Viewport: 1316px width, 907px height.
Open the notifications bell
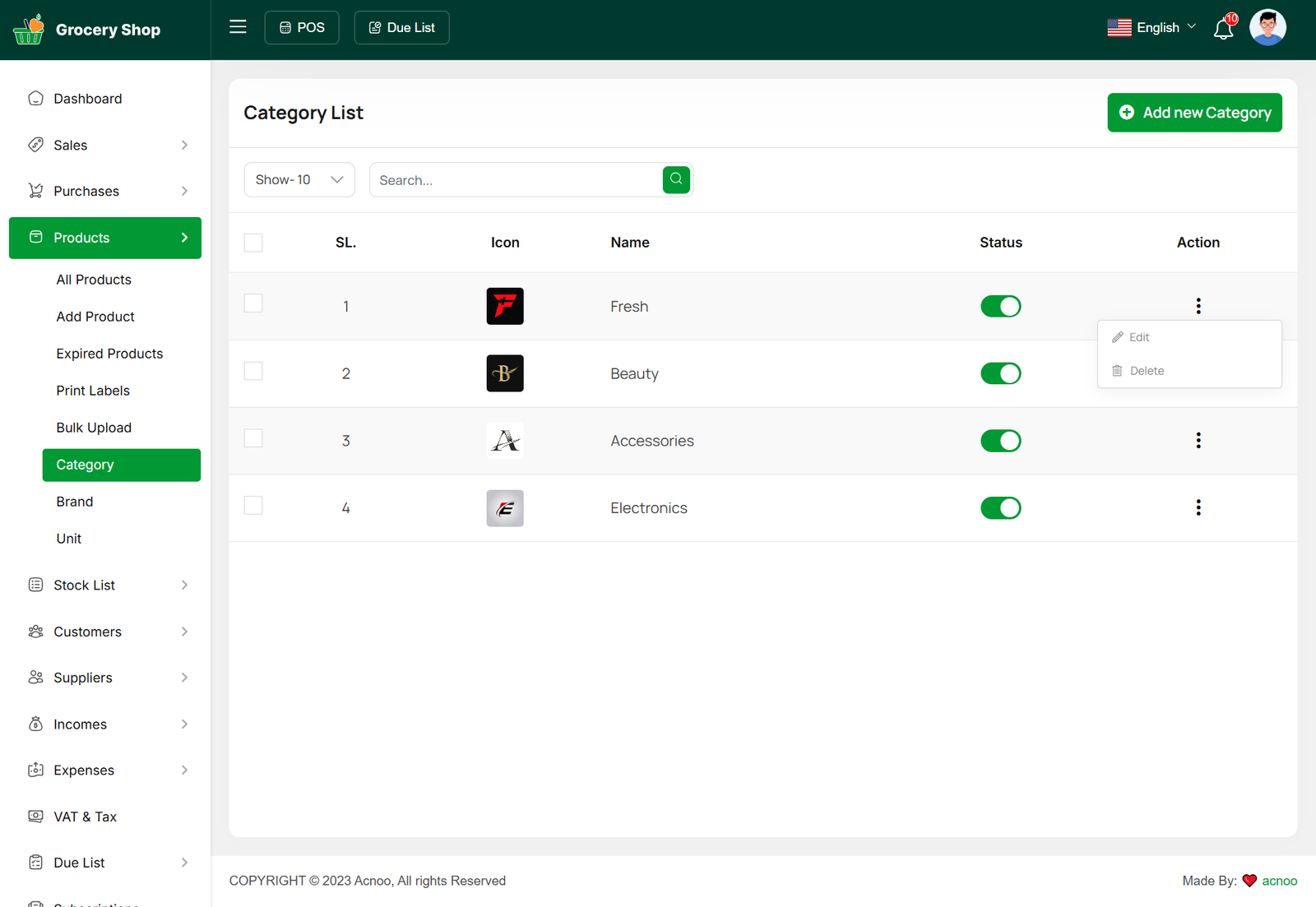click(x=1223, y=29)
